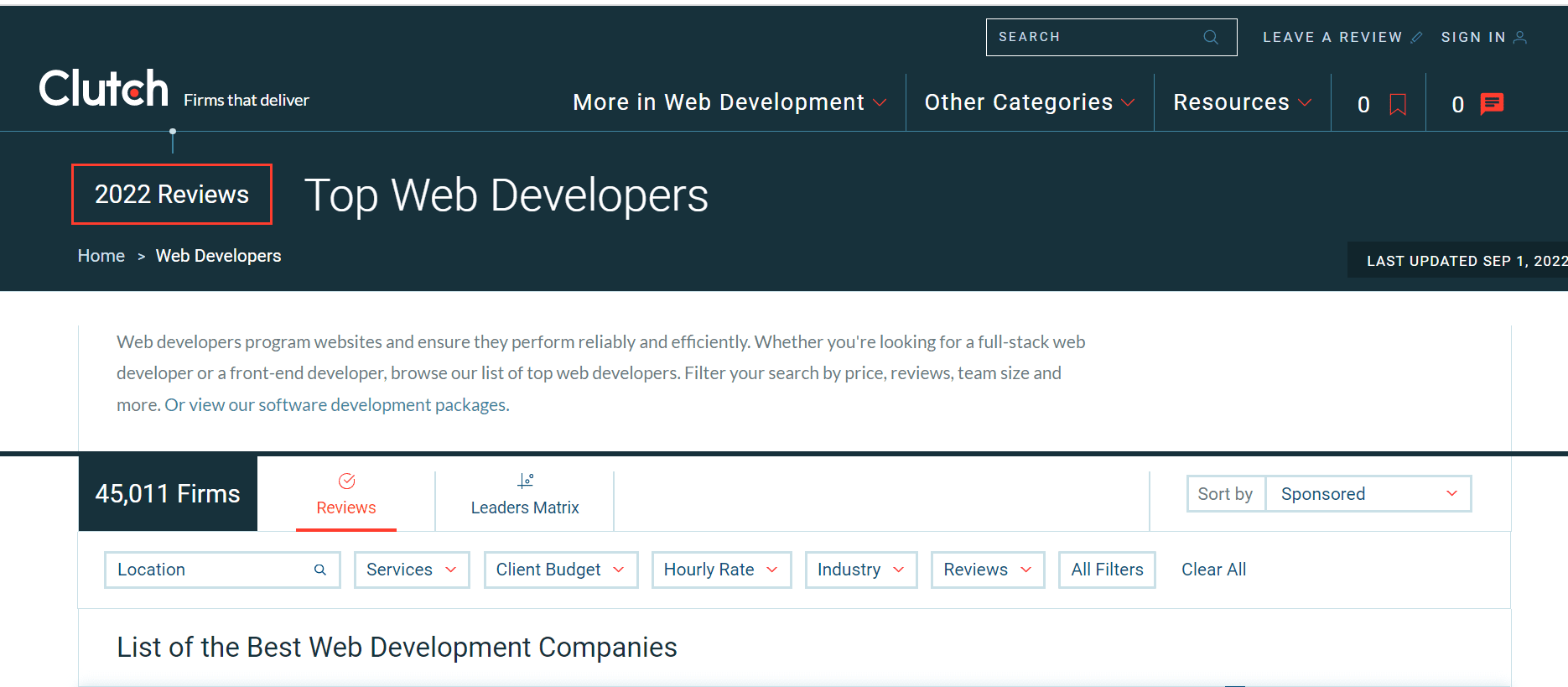Open the red messages chat icon
Image resolution: width=1568 pixels, height=687 pixels.
(x=1492, y=104)
